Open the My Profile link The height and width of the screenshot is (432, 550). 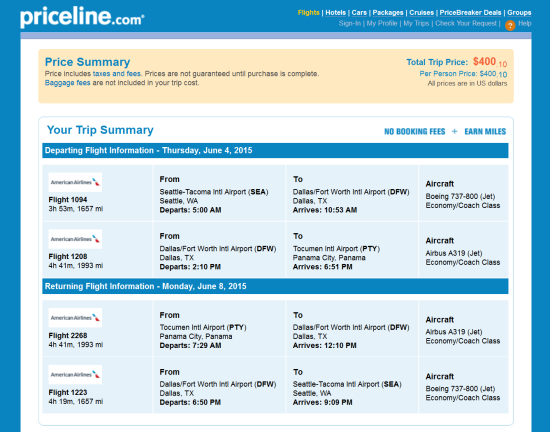(382, 23)
